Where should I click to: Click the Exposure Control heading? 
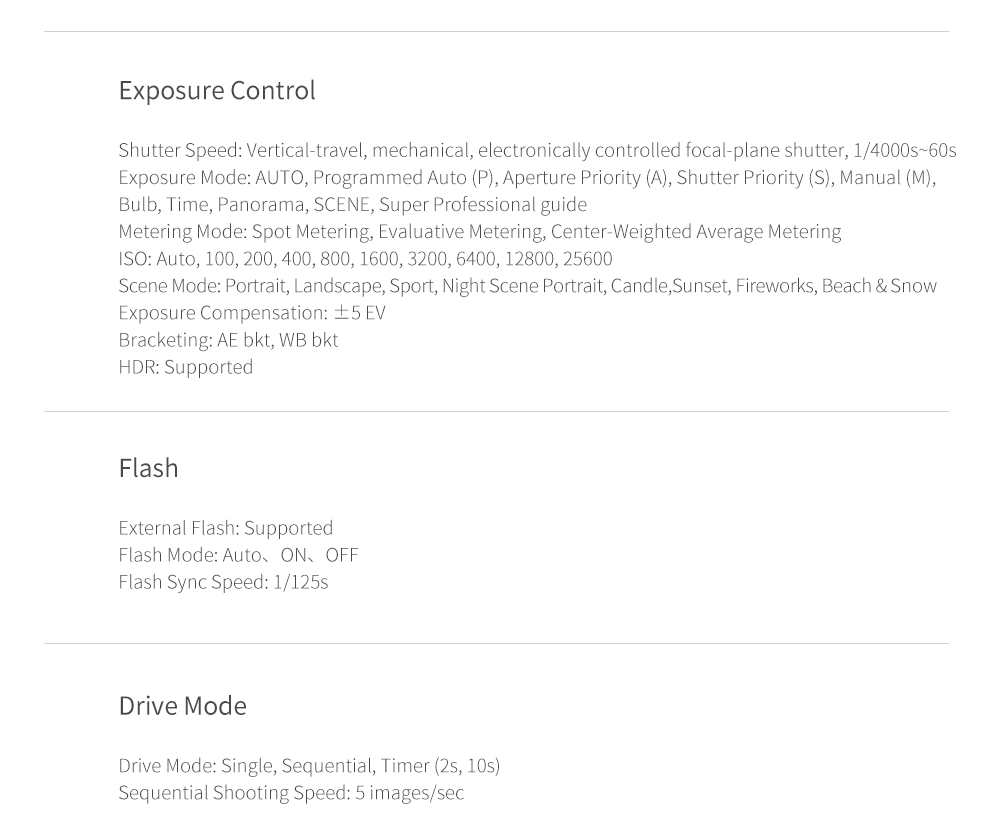point(217,90)
